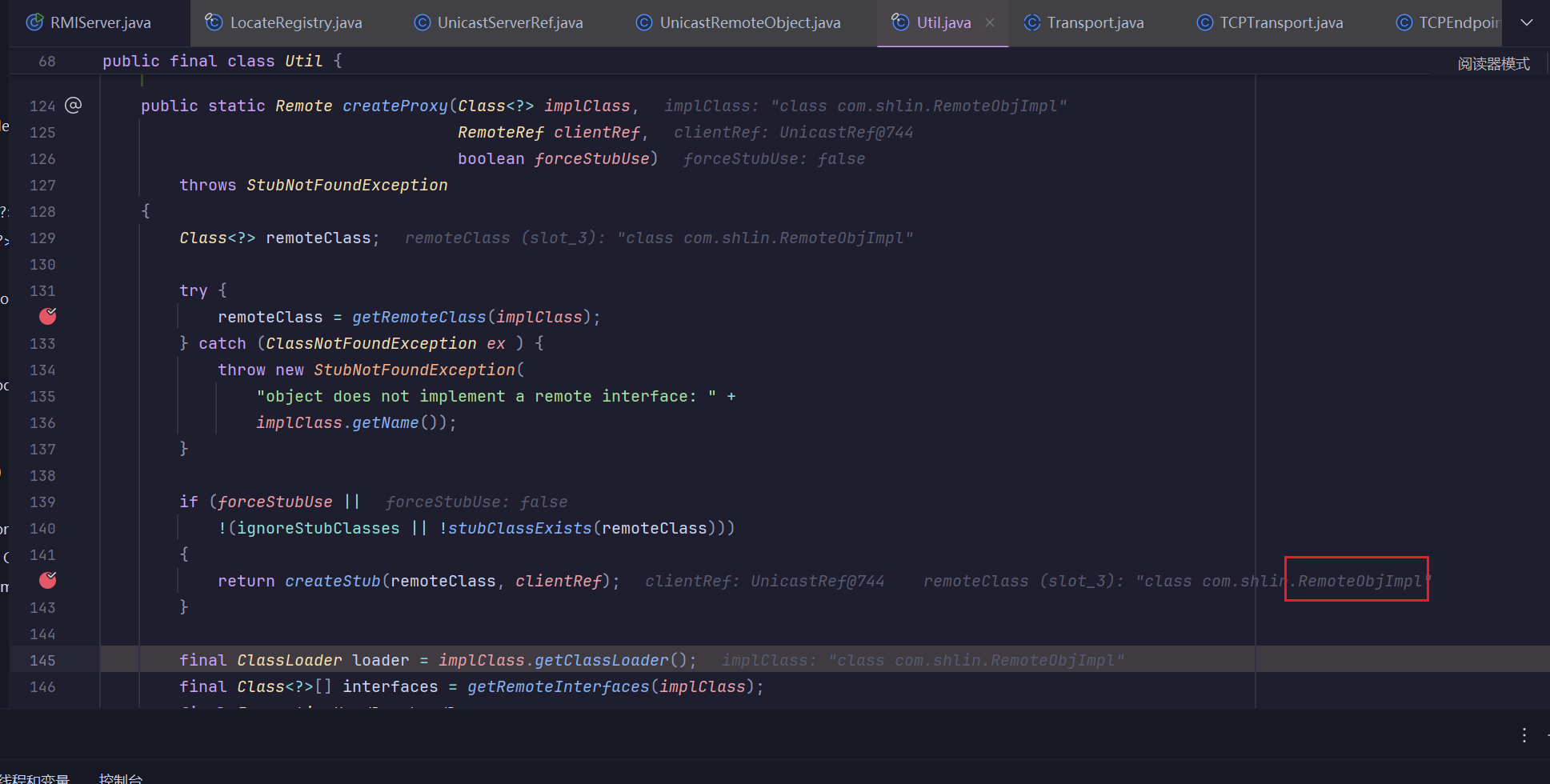Image resolution: width=1550 pixels, height=784 pixels.
Task: Click the TCPTransport.java class file icon
Action: (1204, 22)
